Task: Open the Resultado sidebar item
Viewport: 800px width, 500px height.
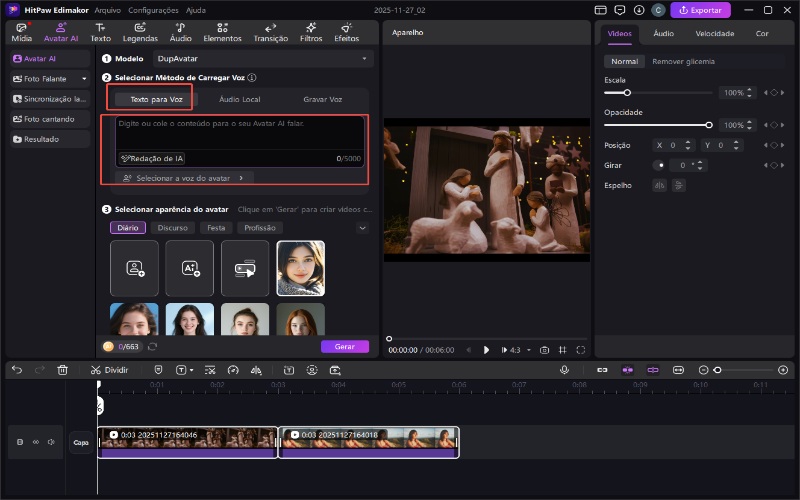Action: [x=50, y=139]
